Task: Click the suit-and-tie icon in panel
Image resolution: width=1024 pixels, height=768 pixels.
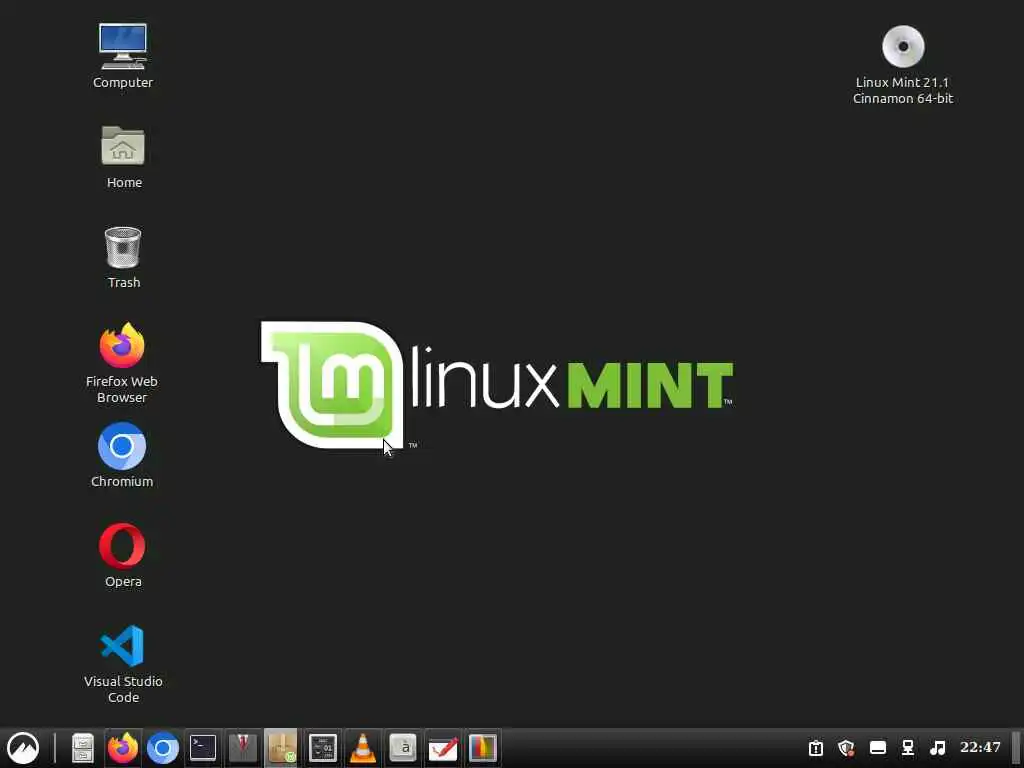Action: [x=242, y=748]
